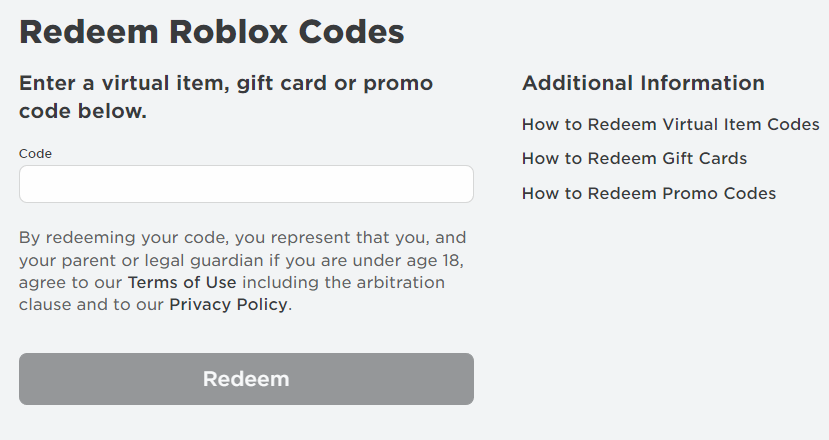This screenshot has height=440, width=829.
Task: Open the Privacy Policy link
Action: tap(228, 305)
